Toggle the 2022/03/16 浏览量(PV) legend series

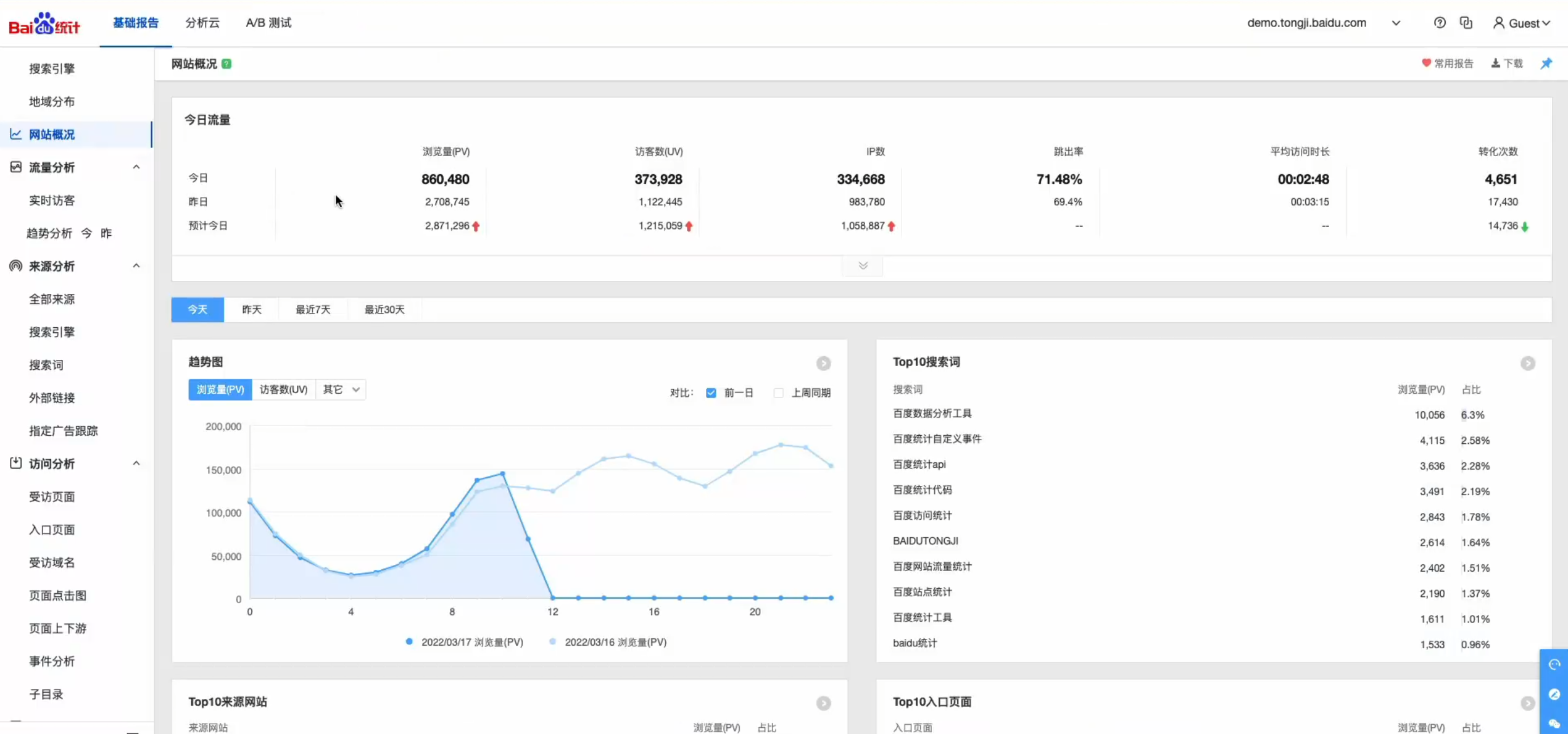608,642
